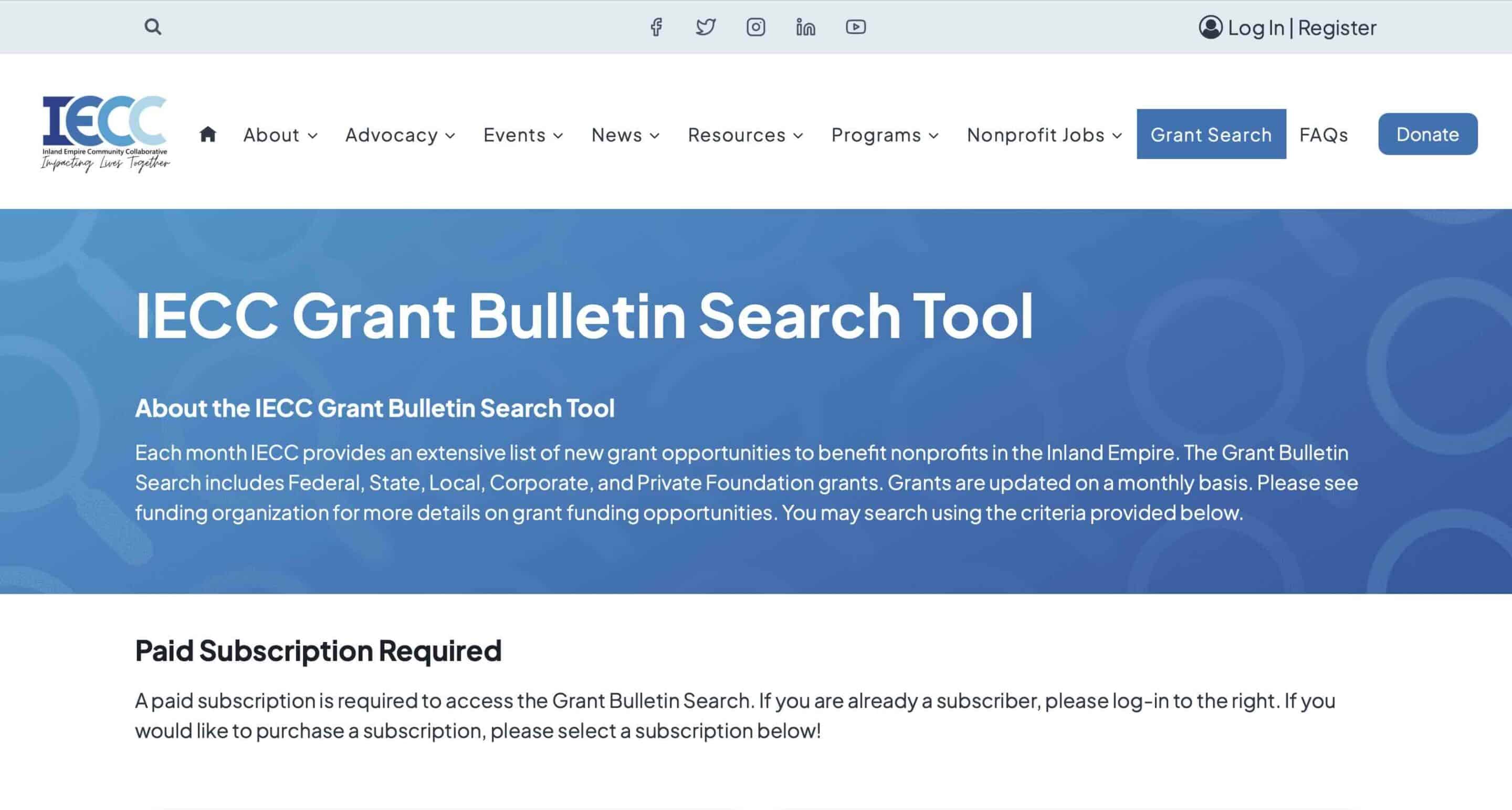The width and height of the screenshot is (1512, 810).
Task: Open the News menu
Action: [616, 135]
